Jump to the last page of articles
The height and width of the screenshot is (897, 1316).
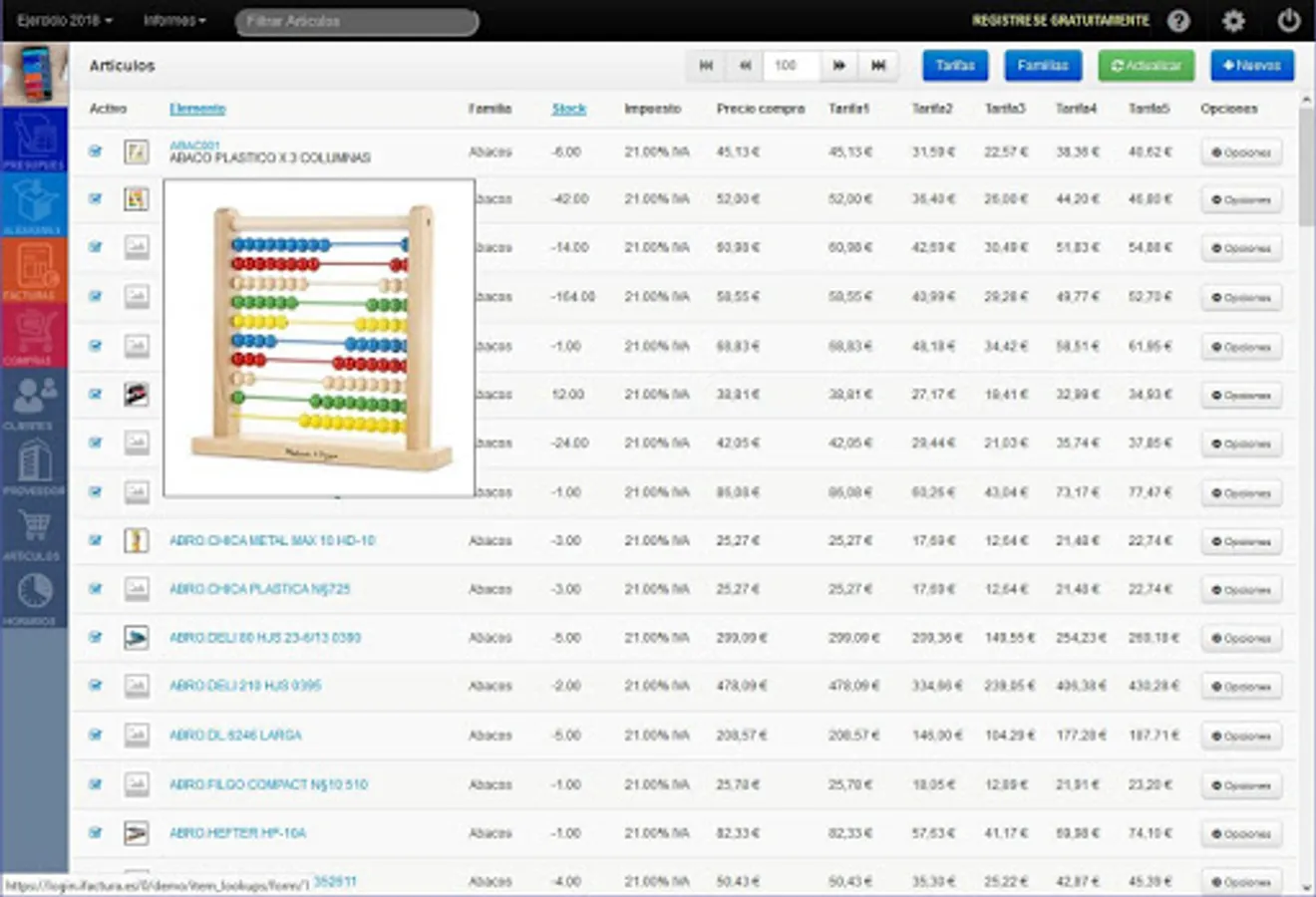(x=878, y=66)
